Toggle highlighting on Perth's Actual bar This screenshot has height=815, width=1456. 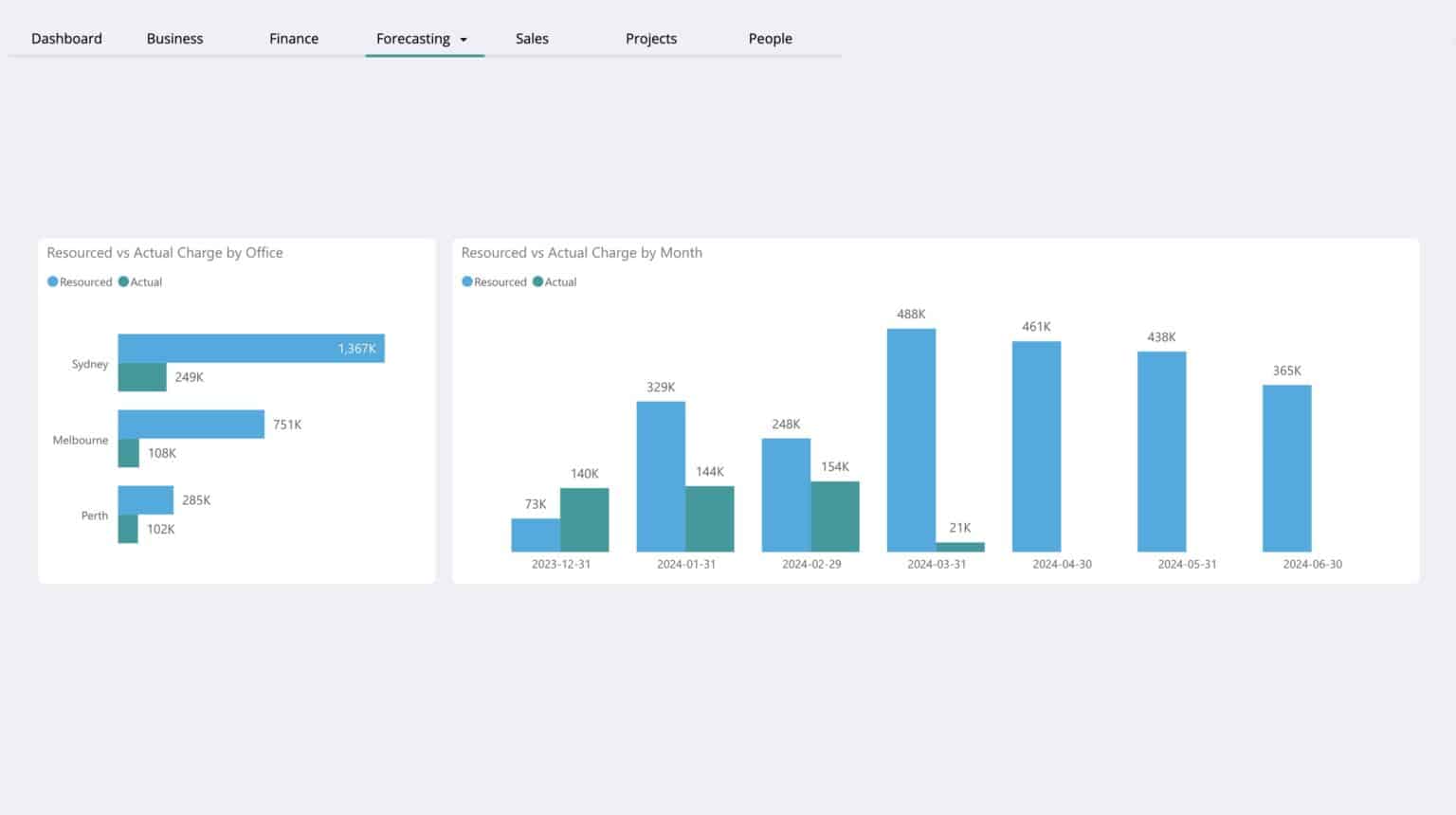point(126,529)
